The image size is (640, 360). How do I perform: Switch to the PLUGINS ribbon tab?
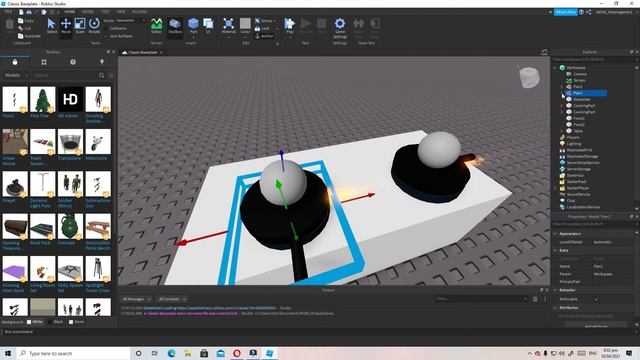[x=139, y=12]
